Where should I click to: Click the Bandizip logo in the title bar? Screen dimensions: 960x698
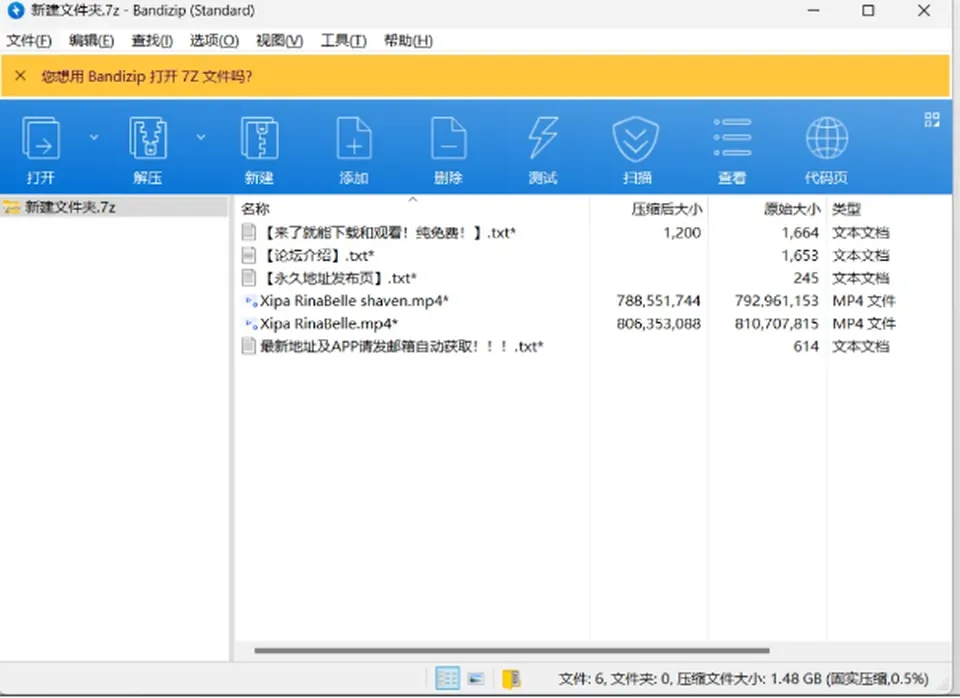point(15,10)
